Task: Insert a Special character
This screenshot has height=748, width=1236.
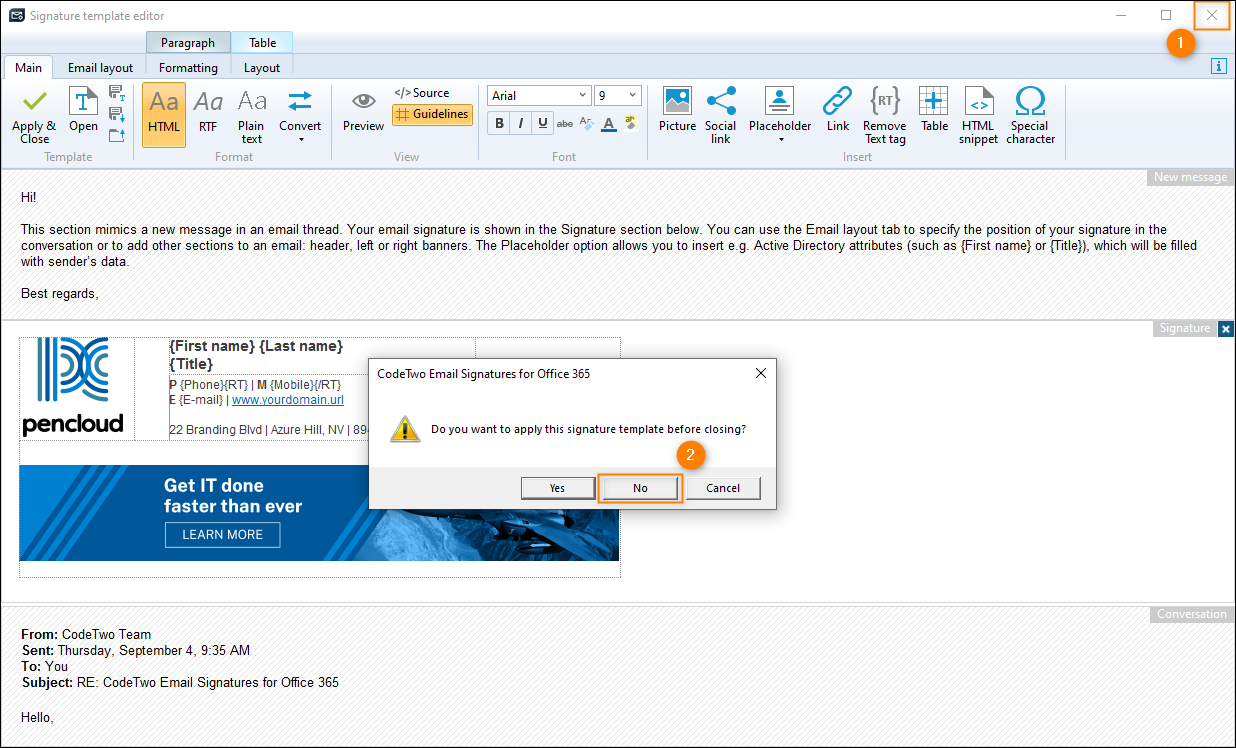Action: (x=1030, y=112)
